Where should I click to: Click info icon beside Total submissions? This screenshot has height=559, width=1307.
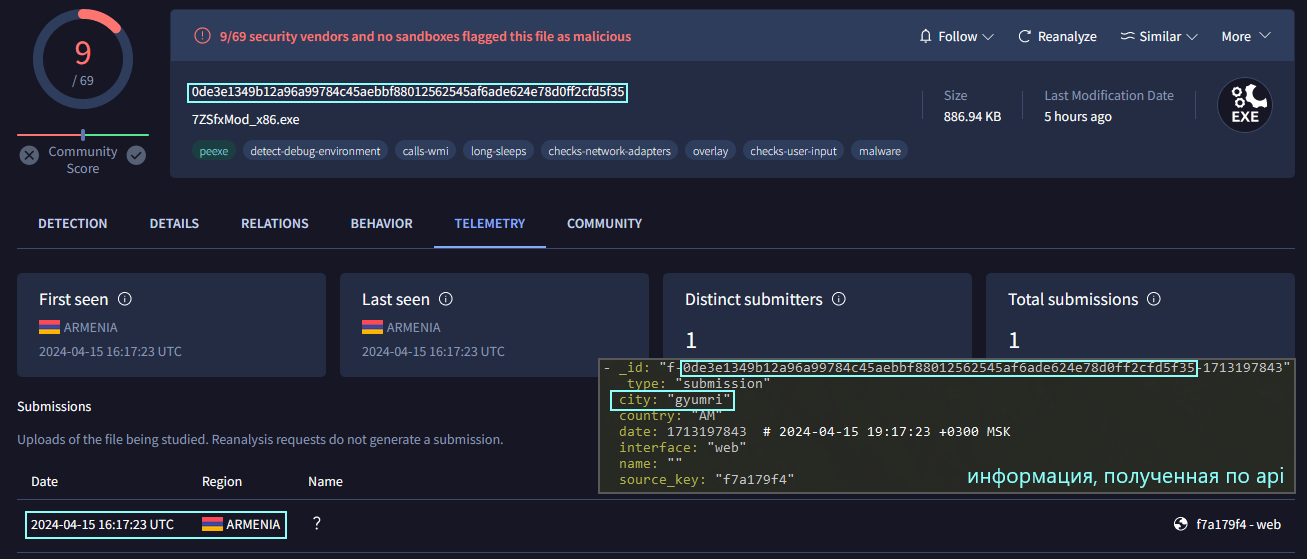point(1154,299)
